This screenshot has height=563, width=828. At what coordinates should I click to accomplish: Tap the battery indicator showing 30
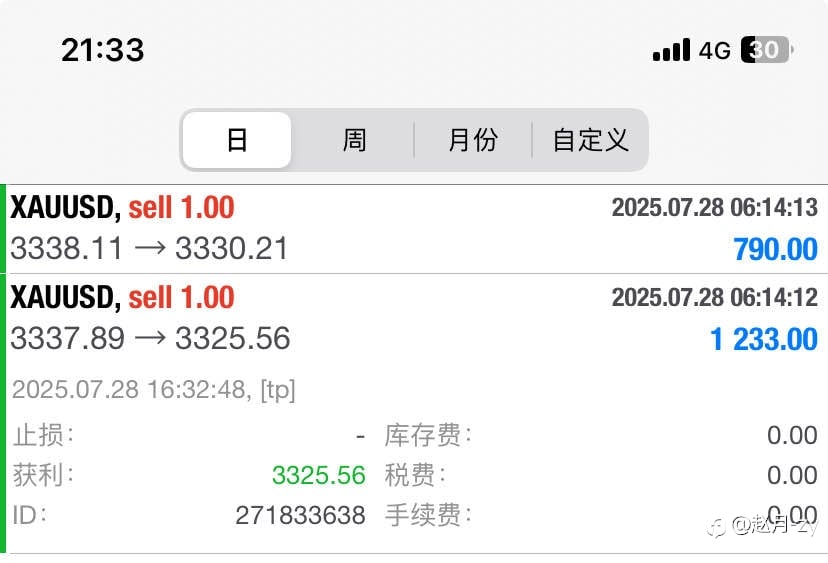768,50
